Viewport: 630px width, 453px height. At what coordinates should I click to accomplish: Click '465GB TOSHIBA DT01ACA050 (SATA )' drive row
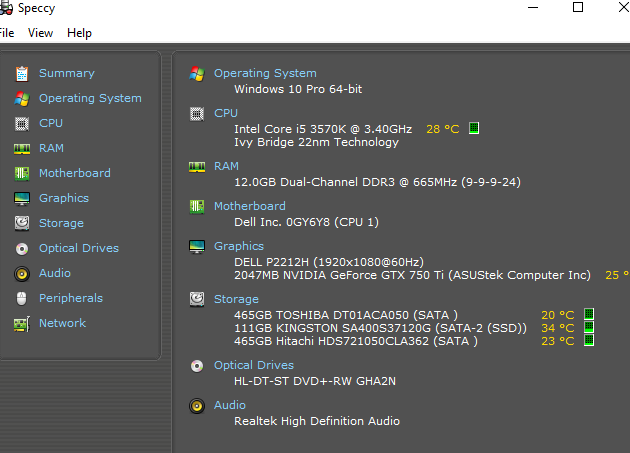click(346, 315)
